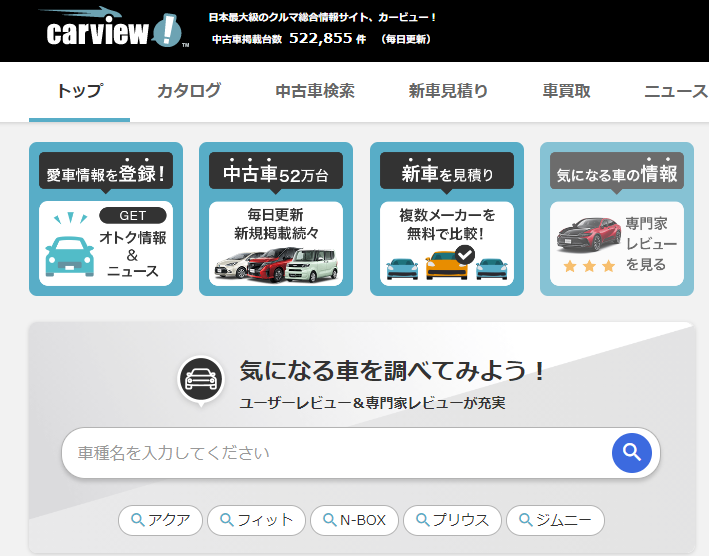Click the ユーザーレビュー＆専門家レビューが充実 subtitle

(x=372, y=403)
